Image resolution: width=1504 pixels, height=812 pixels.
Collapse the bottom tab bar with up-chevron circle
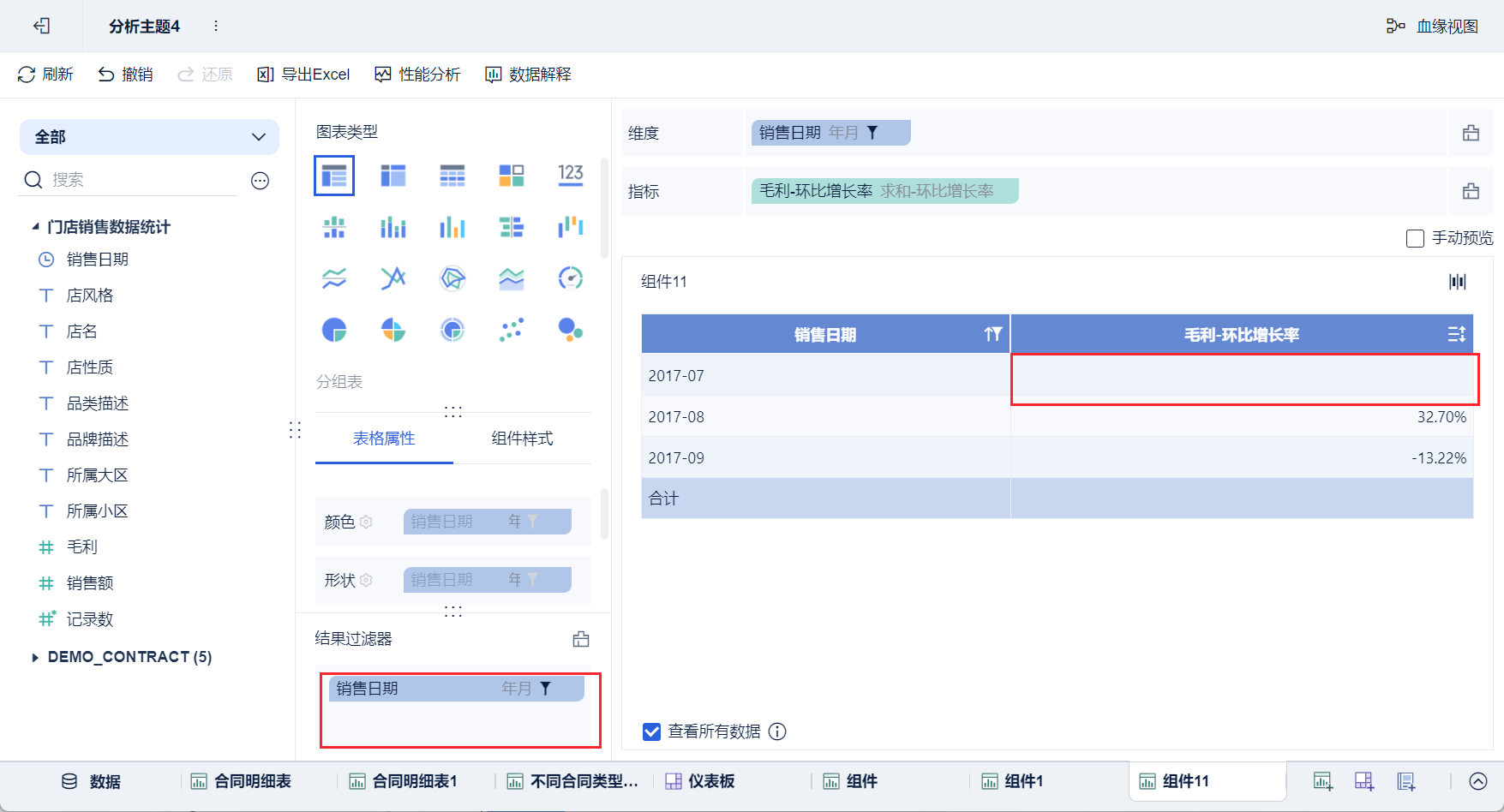pyautogui.click(x=1478, y=781)
